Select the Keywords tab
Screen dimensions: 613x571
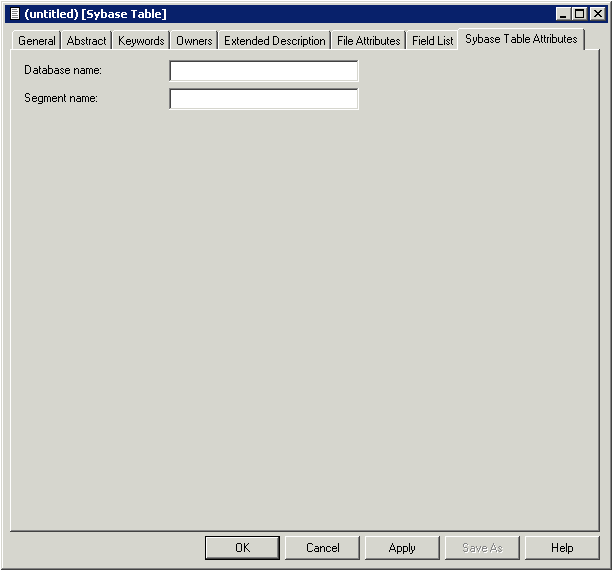[141, 41]
